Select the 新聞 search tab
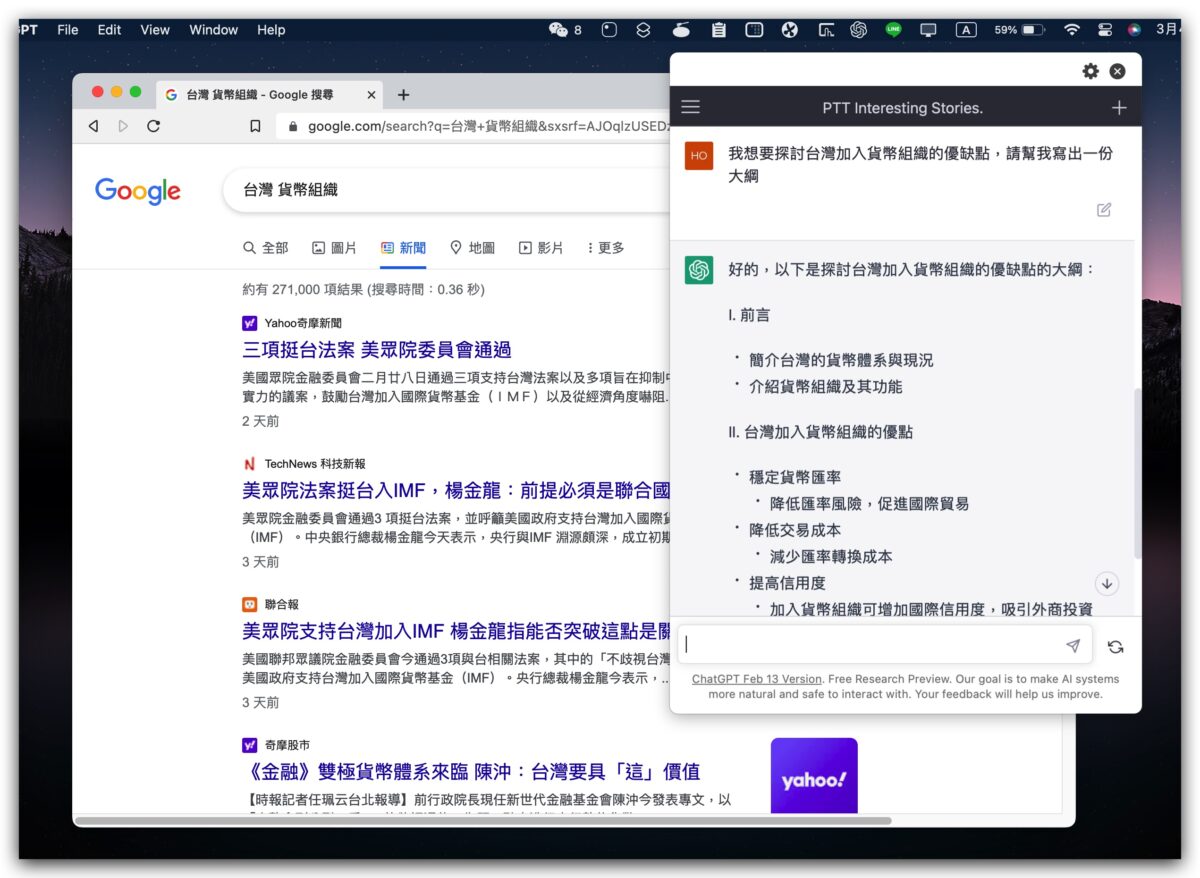 (x=403, y=248)
